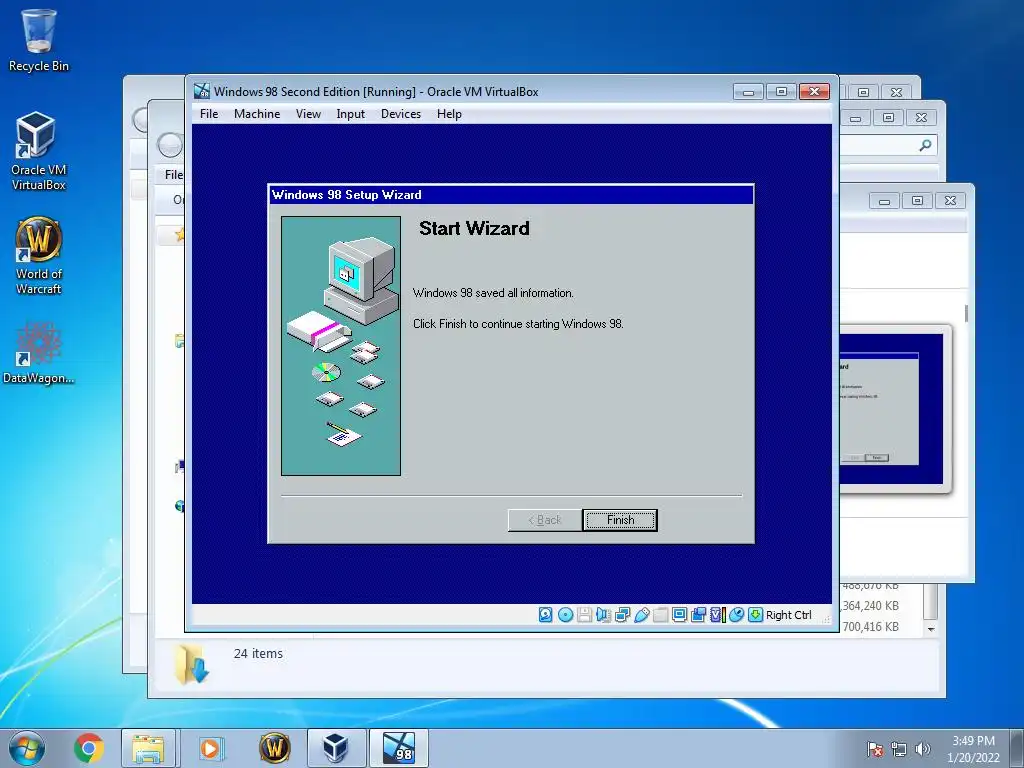Click the hard disk activity icon in VirtualBox status bar
Viewport: 1024px width, 768px height.
(545, 615)
